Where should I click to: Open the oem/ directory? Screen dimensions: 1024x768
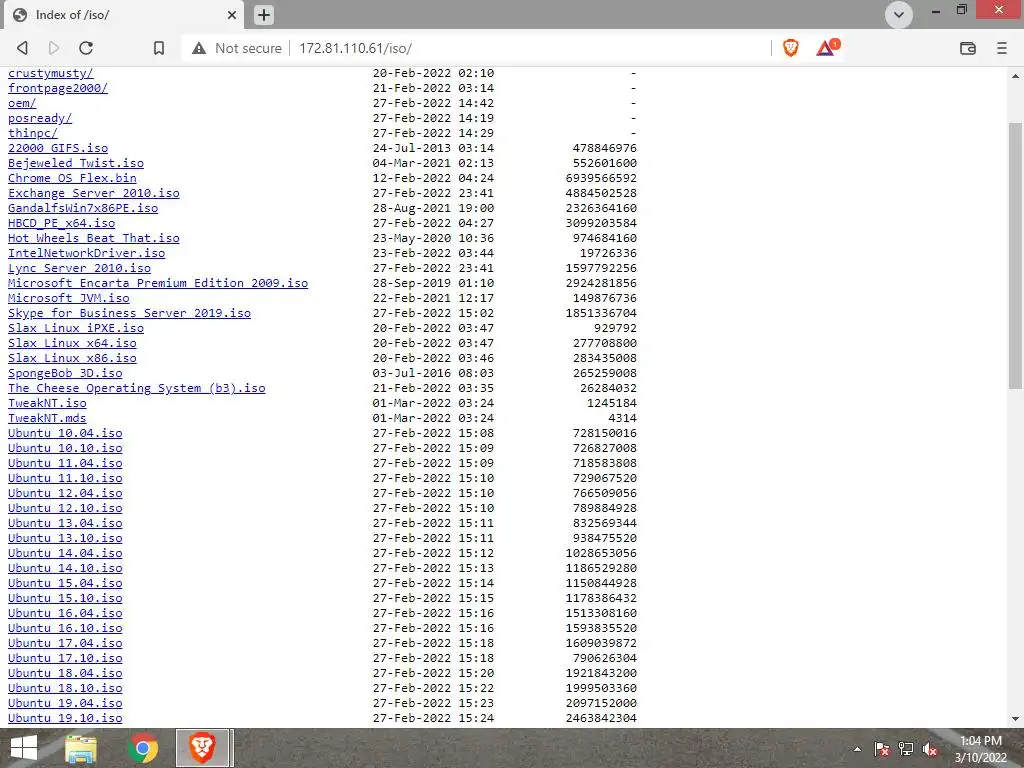22,103
